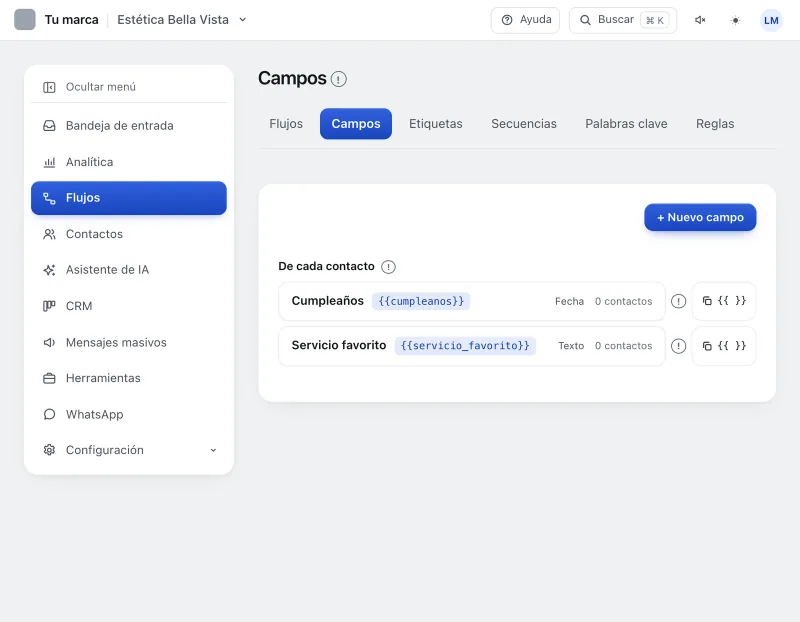The height and width of the screenshot is (622, 800).
Task: Click the info icon beside Campos heading
Action: click(x=339, y=79)
